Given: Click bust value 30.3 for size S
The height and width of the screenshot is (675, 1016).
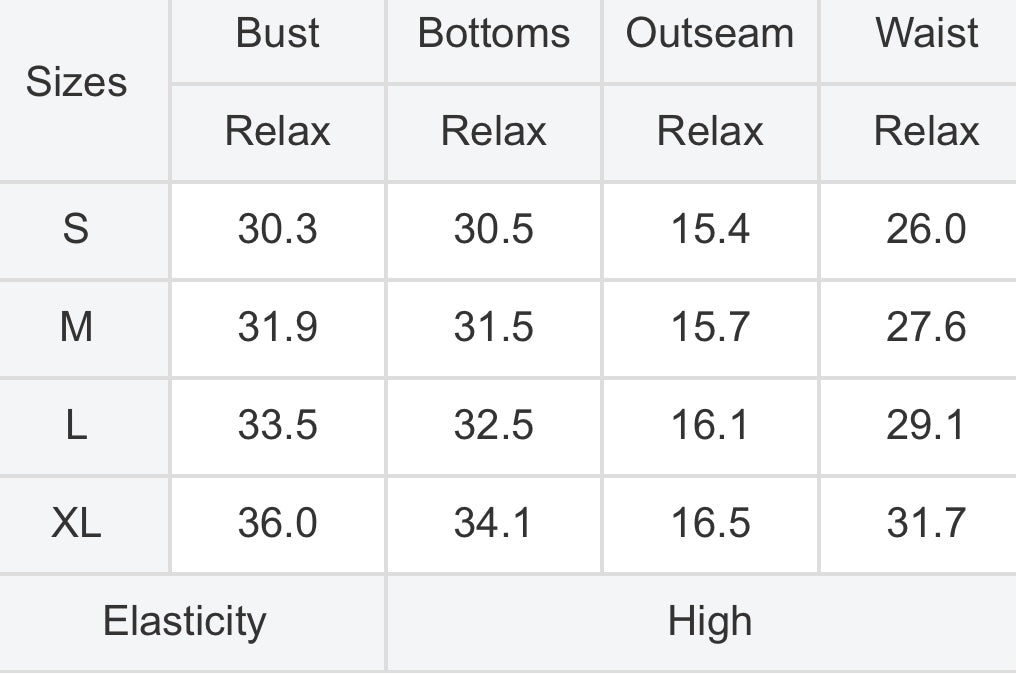Looking at the screenshot, I should click(x=277, y=229).
